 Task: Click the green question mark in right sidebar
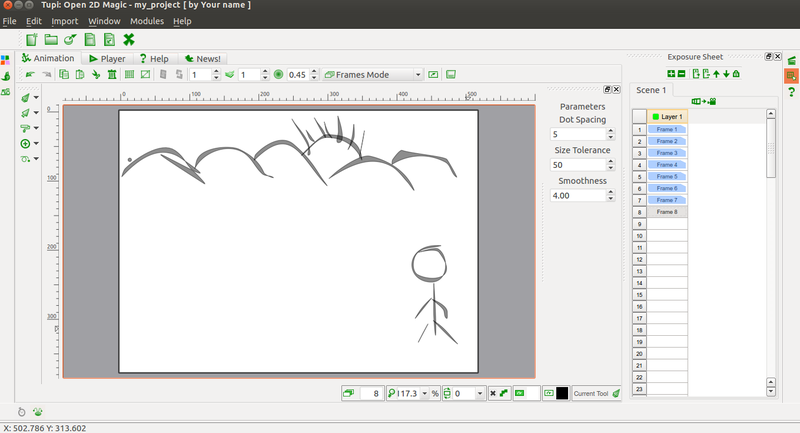791,92
